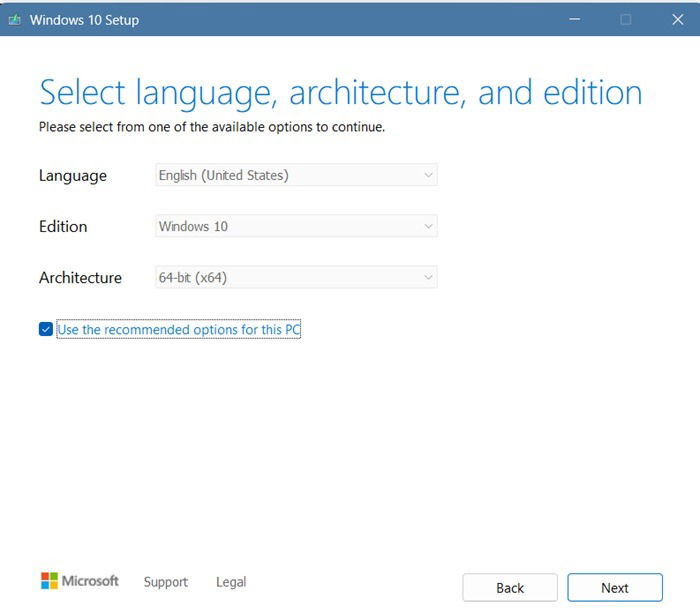This screenshot has height=613, width=700.
Task: Click the 'English (United States)' language value
Action: pyautogui.click(x=223, y=176)
